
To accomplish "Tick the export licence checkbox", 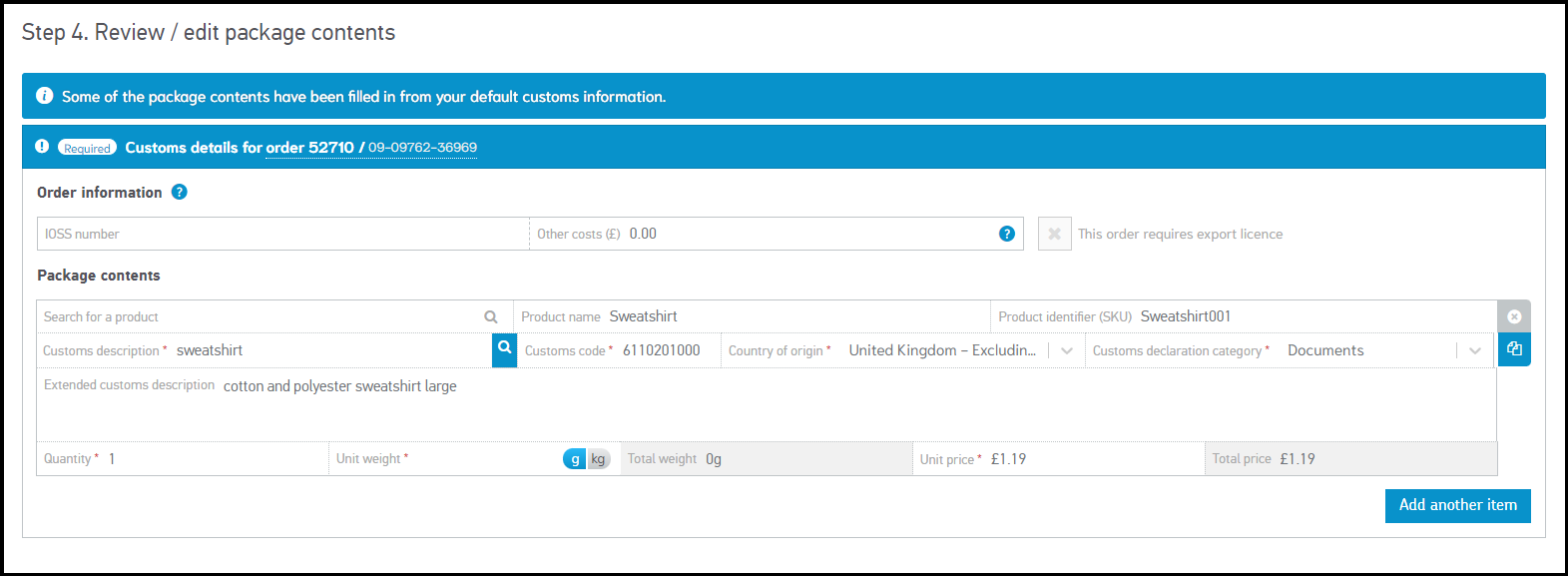I will coord(1054,234).
